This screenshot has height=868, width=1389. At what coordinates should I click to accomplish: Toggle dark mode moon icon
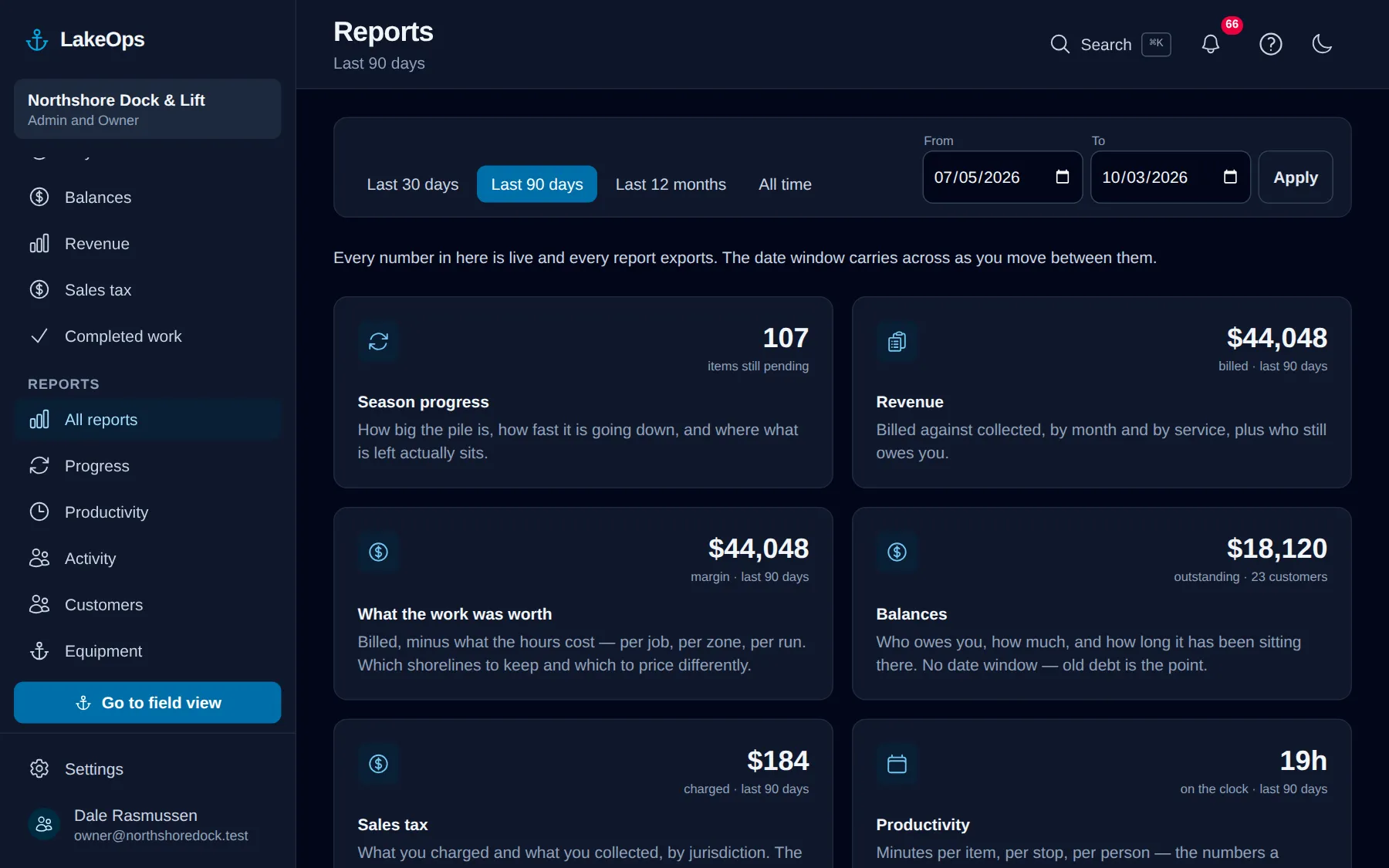click(x=1322, y=44)
